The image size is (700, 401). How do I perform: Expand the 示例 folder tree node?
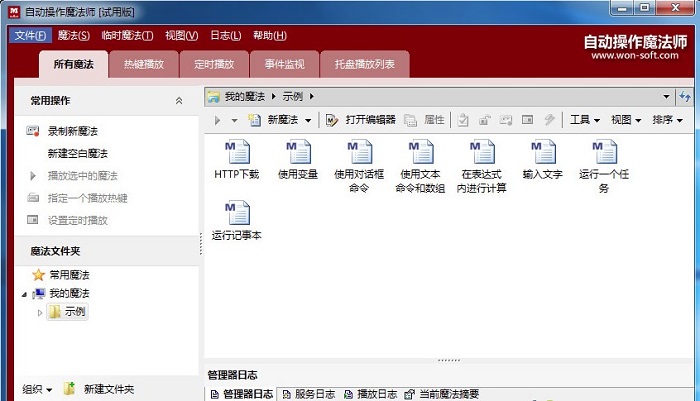41,313
